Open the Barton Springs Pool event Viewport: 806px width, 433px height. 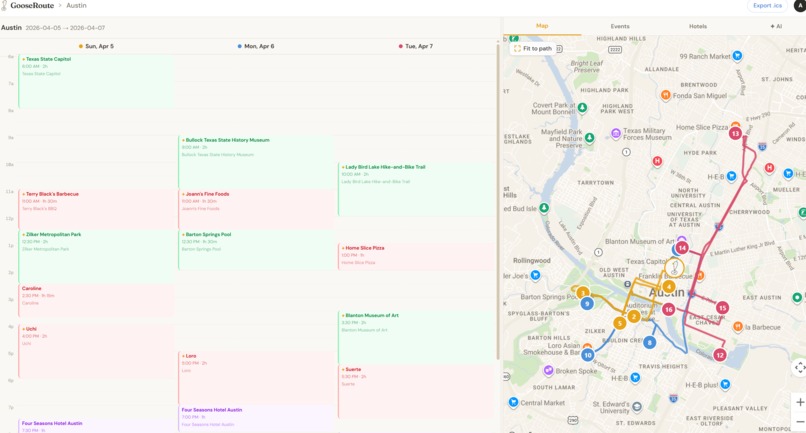click(257, 250)
